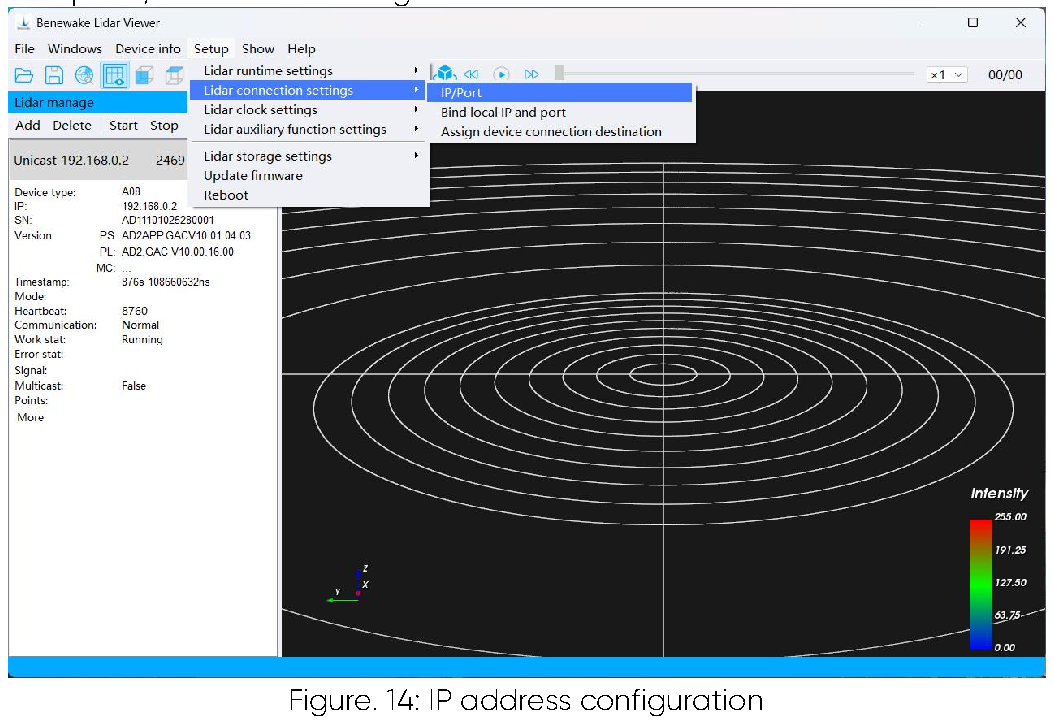Open the Show menu

tap(258, 49)
